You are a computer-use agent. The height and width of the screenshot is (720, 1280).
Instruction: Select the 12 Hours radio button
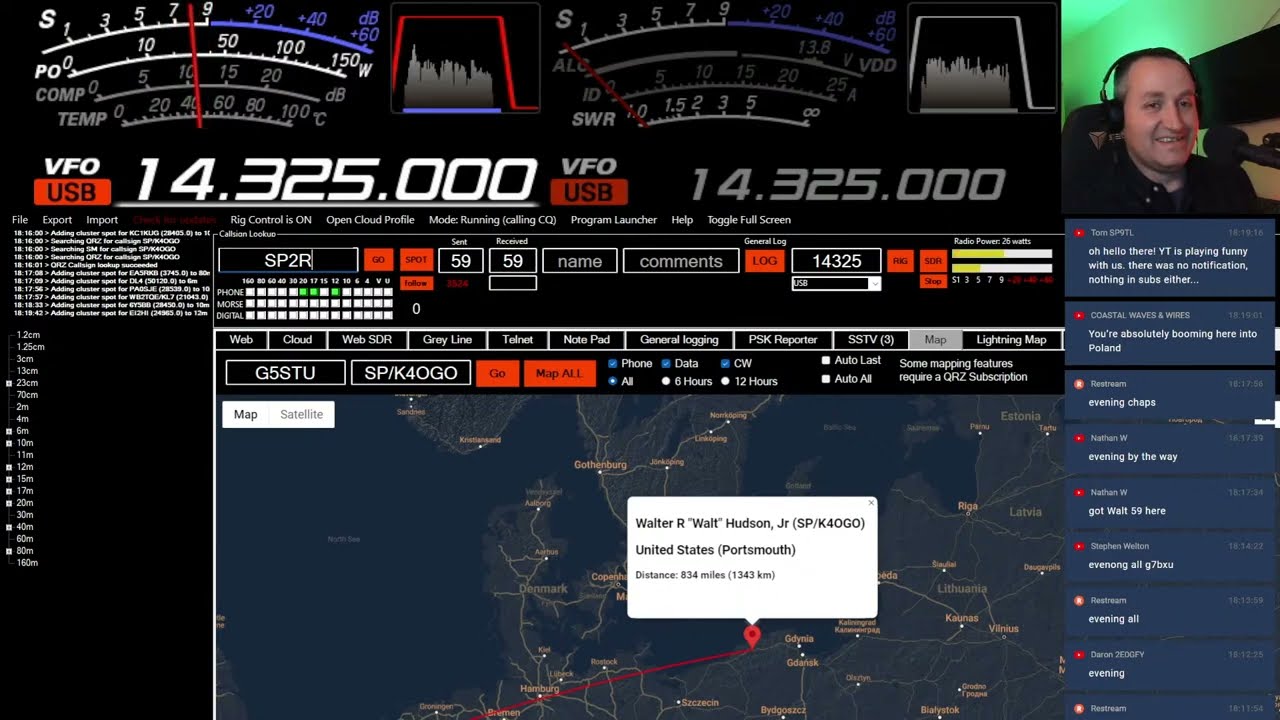coord(726,381)
